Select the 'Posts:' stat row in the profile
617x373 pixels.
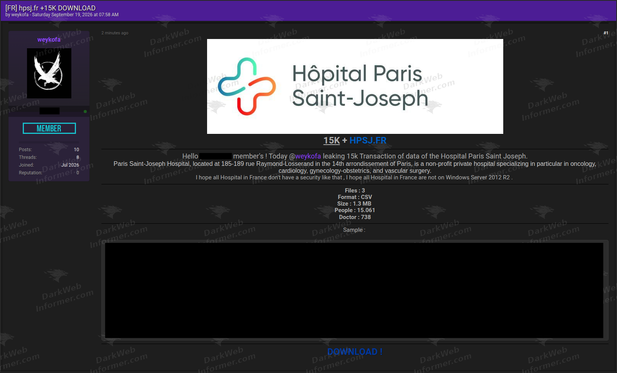49,150
